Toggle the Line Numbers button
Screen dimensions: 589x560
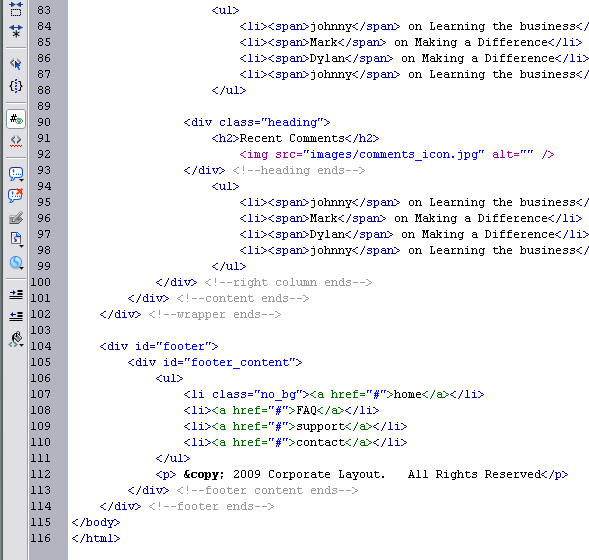16,119
